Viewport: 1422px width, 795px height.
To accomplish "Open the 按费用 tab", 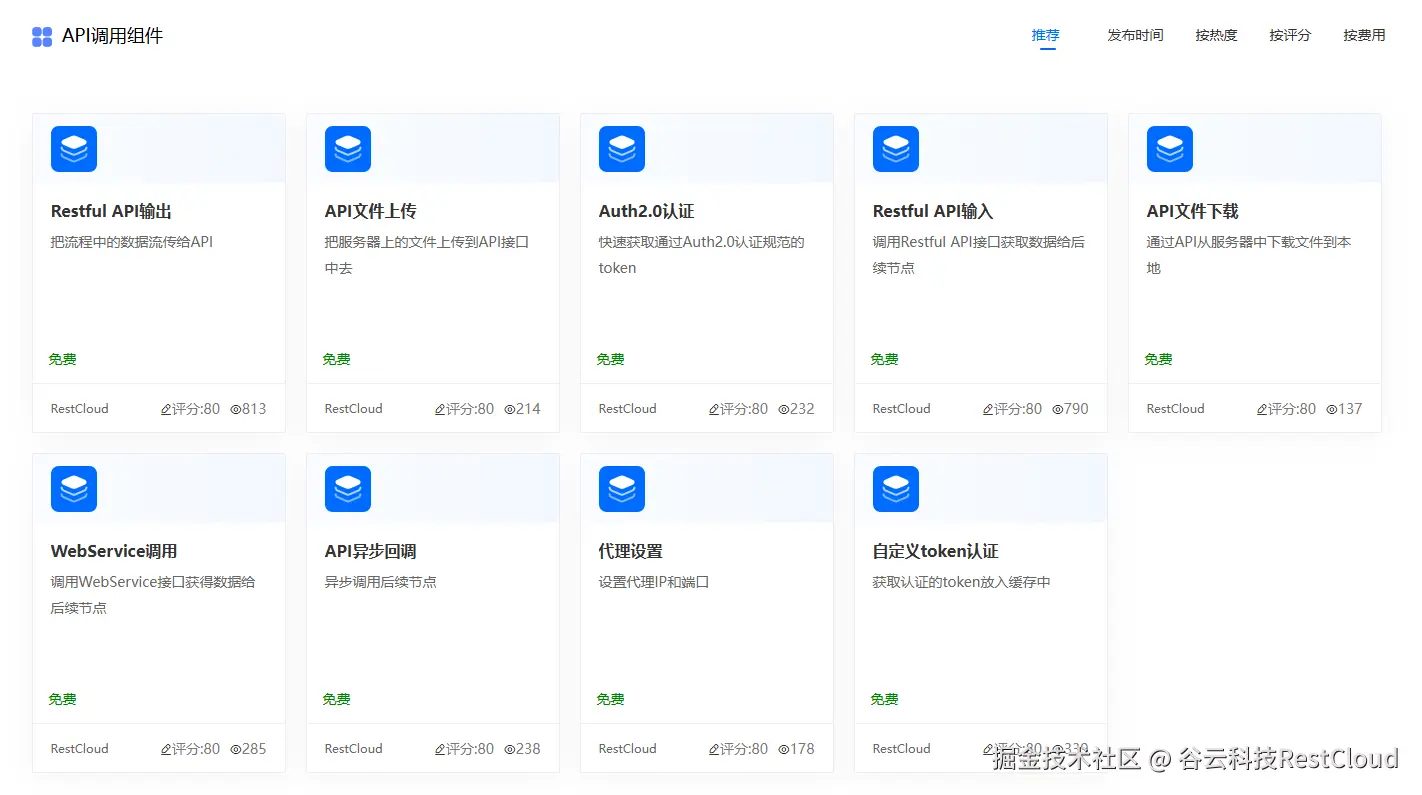I will [x=1364, y=34].
